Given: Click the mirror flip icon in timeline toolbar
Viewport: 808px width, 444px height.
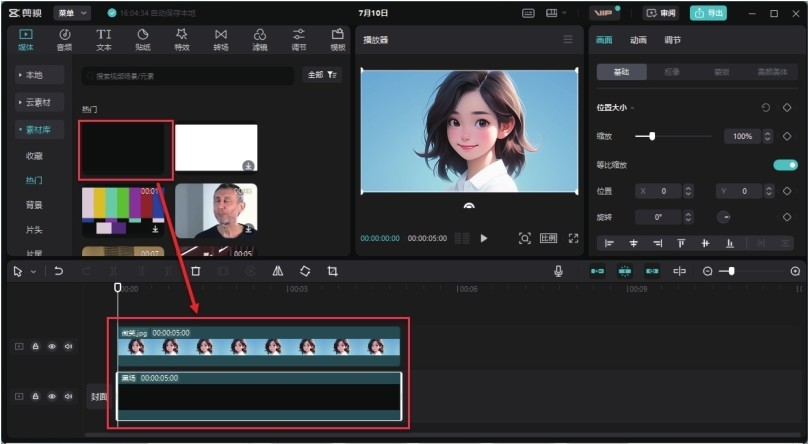Looking at the screenshot, I should coord(278,271).
